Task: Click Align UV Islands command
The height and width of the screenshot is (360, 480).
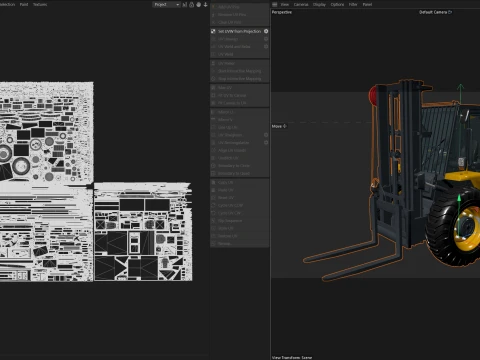Action: (x=240, y=150)
